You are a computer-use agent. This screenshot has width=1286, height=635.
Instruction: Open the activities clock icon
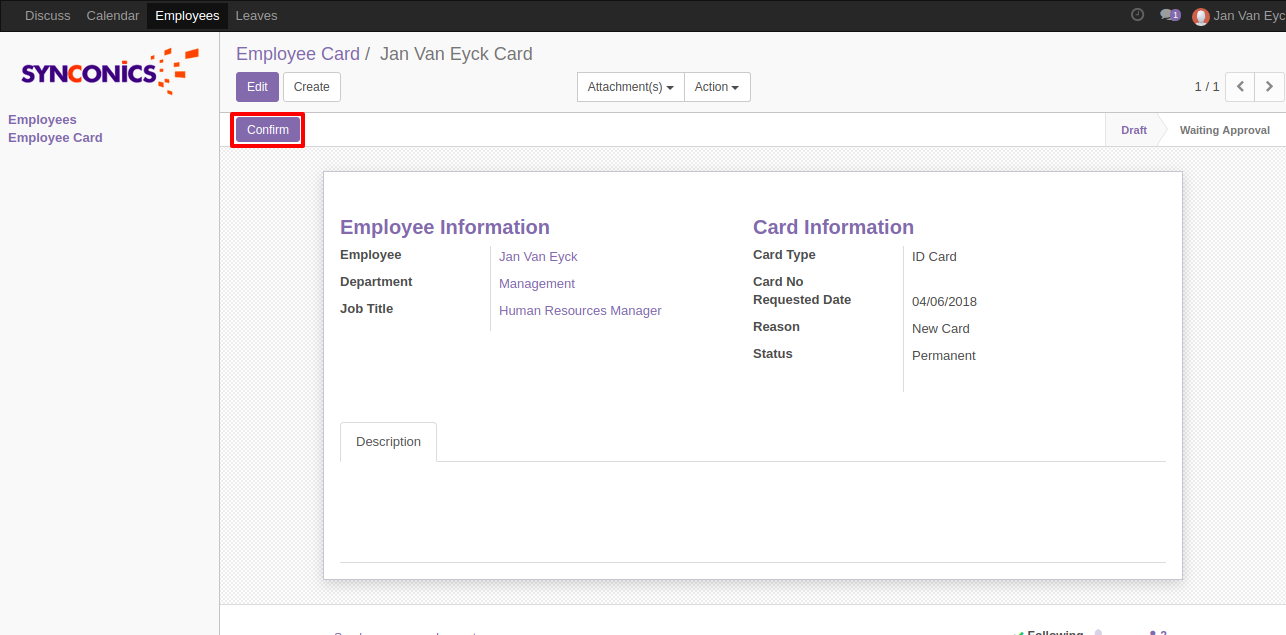[1137, 15]
